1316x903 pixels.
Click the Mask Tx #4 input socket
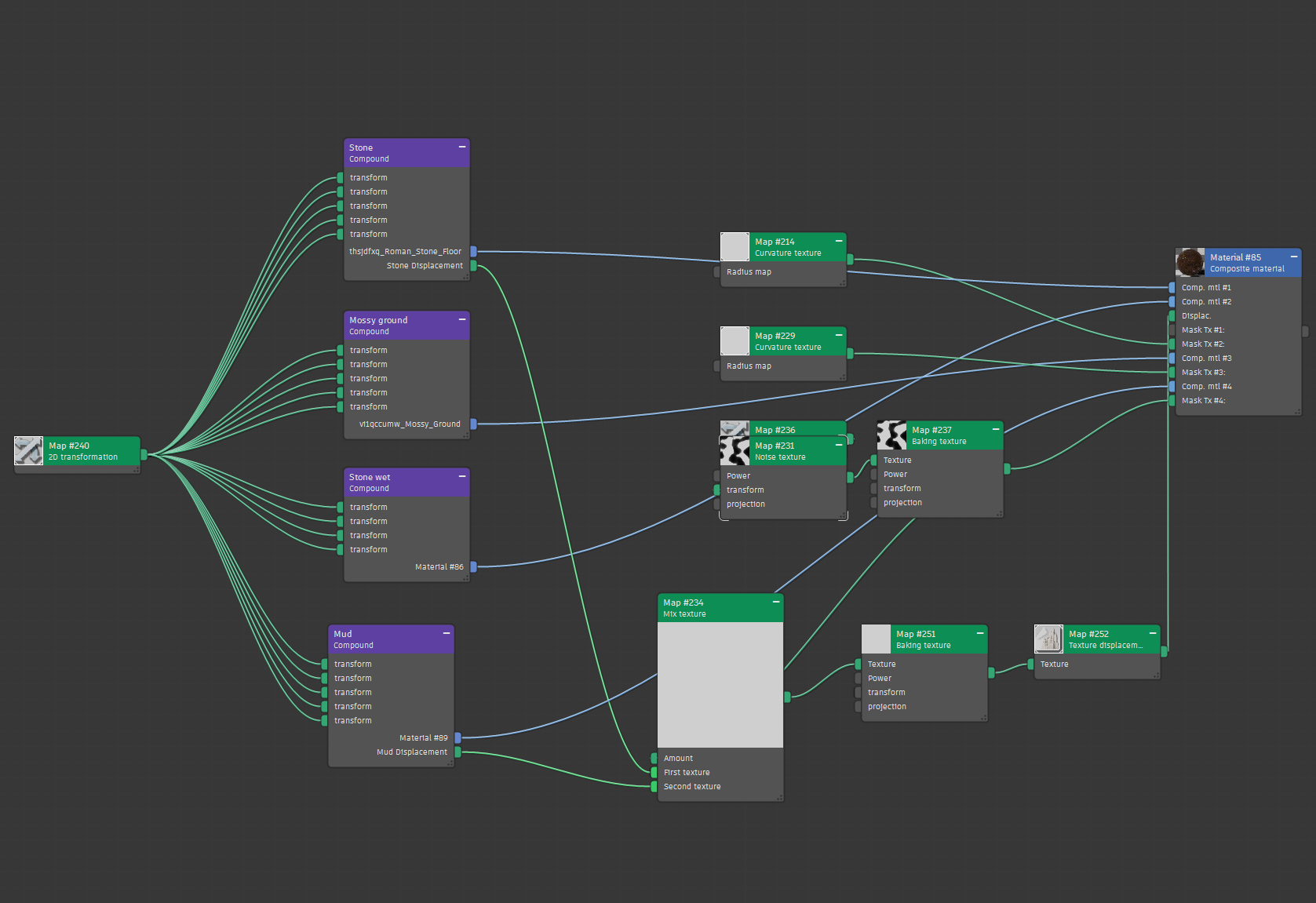click(1172, 401)
